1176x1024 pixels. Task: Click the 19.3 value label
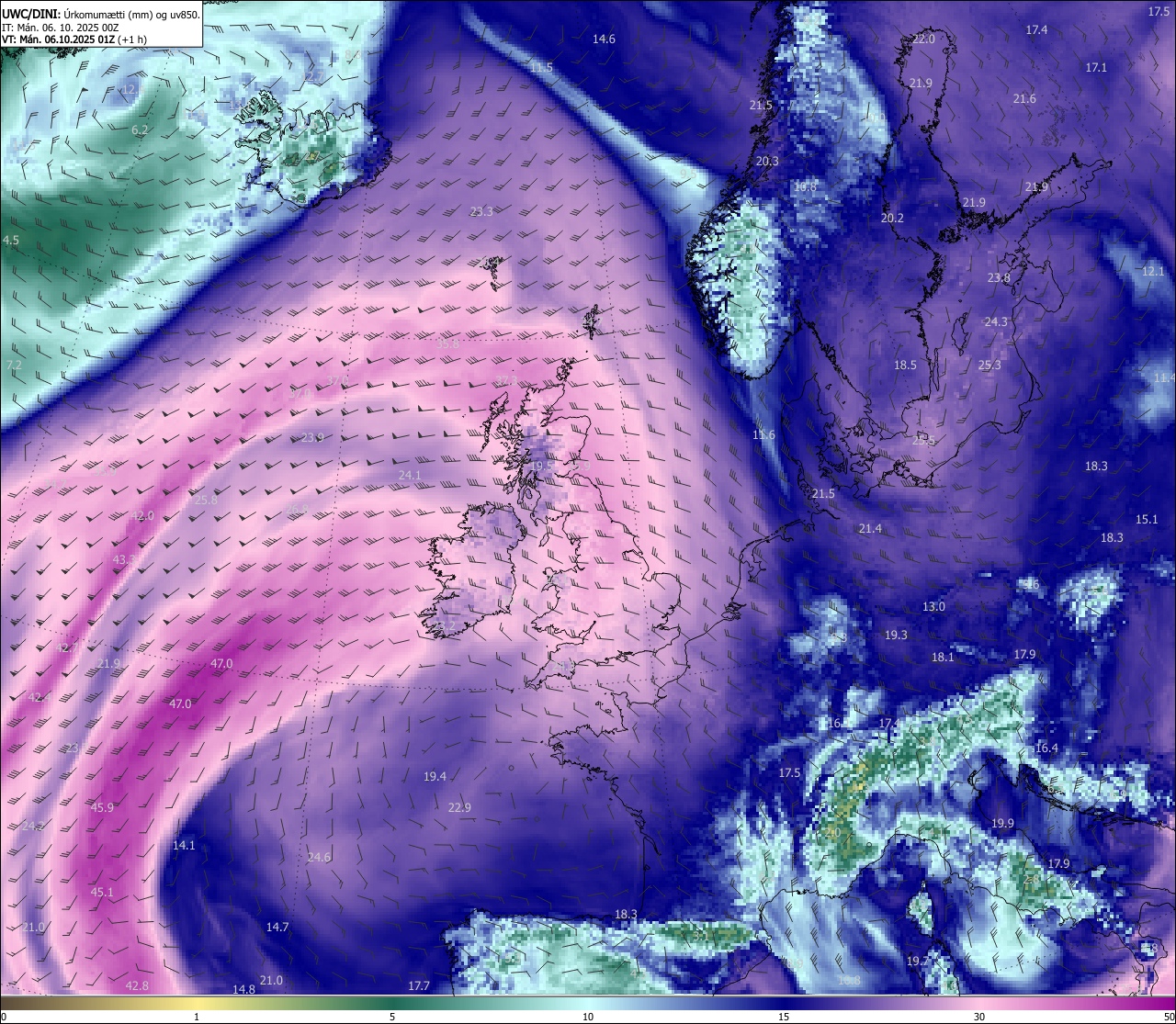pos(896,636)
